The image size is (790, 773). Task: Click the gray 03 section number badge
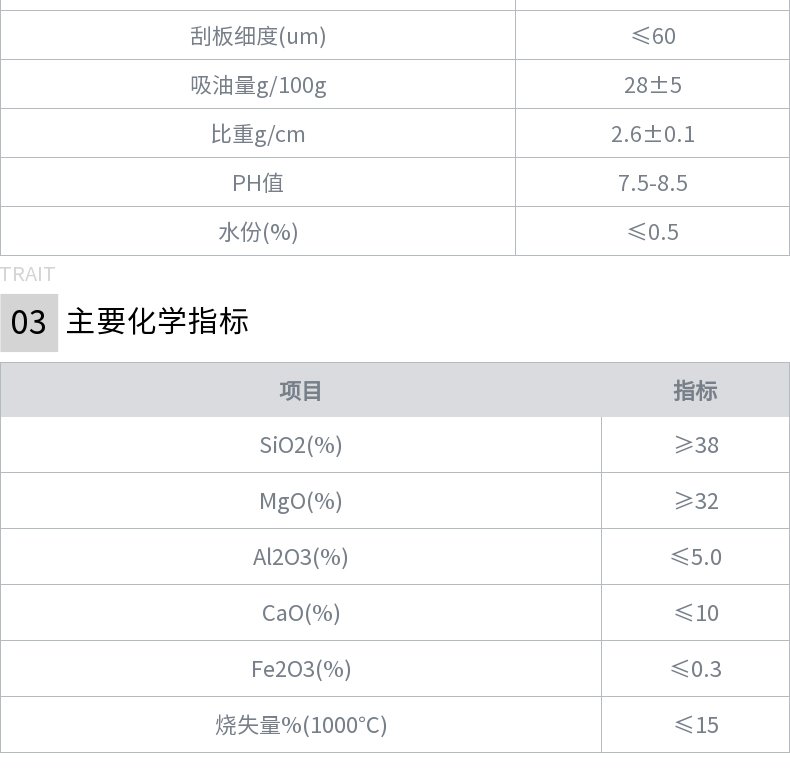click(x=29, y=322)
